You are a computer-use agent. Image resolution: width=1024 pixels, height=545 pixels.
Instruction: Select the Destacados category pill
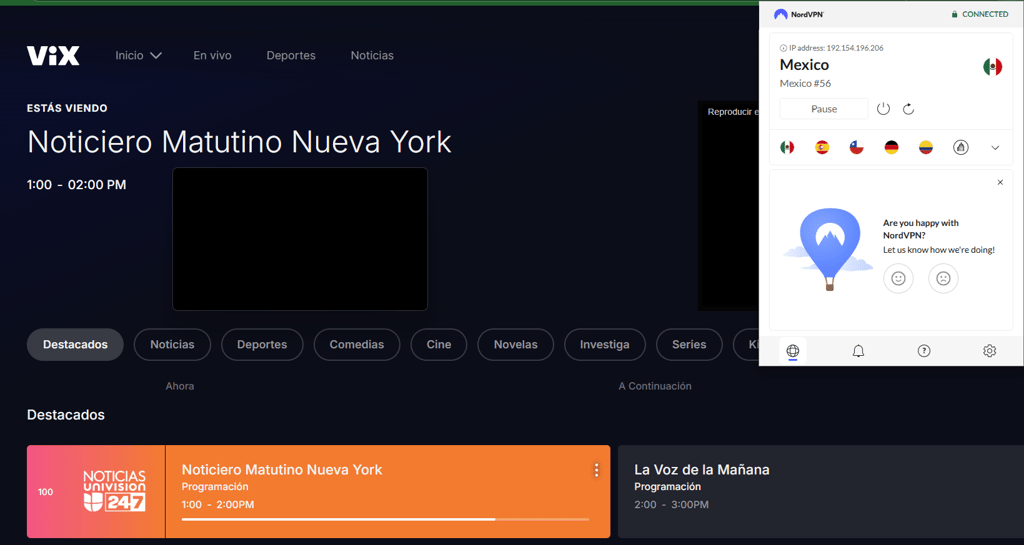[75, 345]
